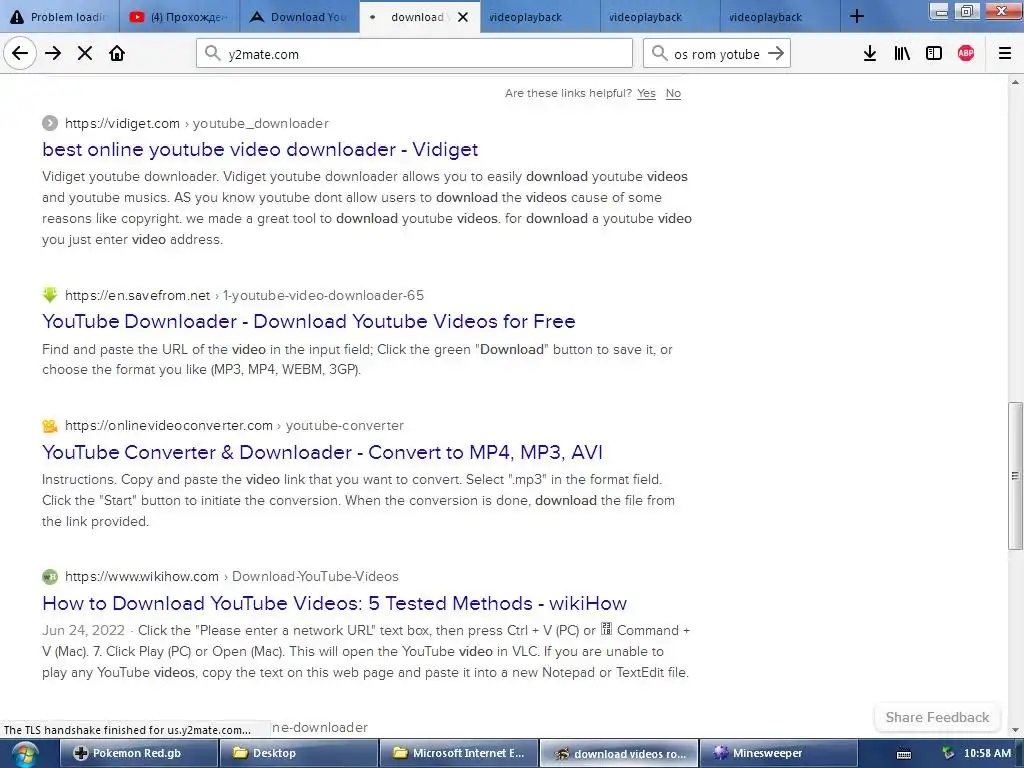Open a new tab with plus
This screenshot has height=768, width=1024.
click(x=857, y=16)
